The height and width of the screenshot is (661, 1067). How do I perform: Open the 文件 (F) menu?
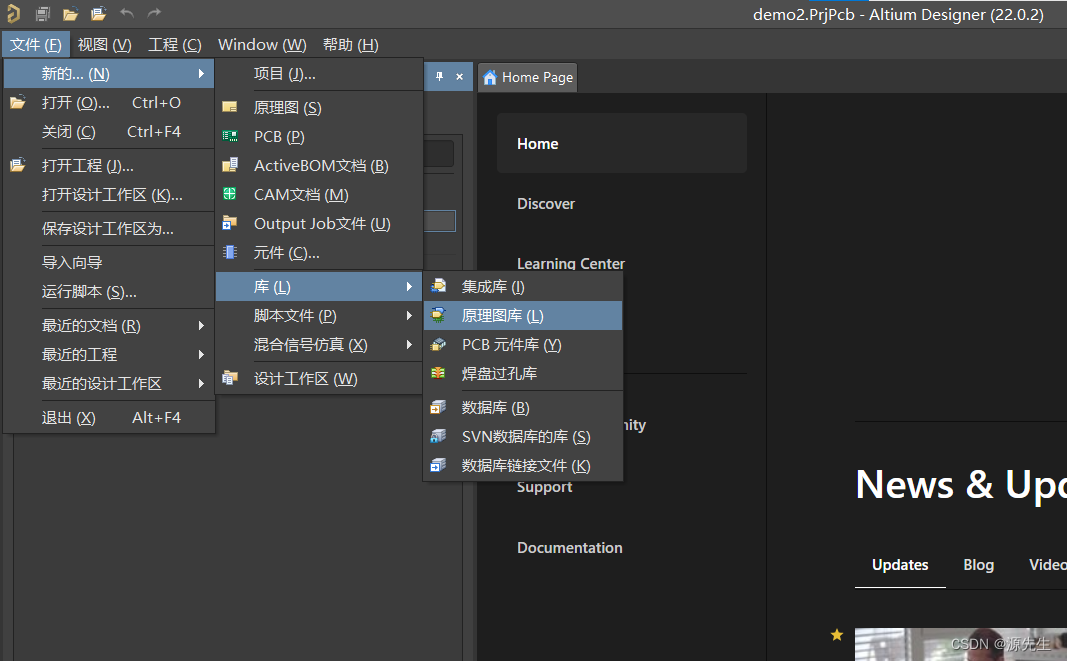coord(35,44)
